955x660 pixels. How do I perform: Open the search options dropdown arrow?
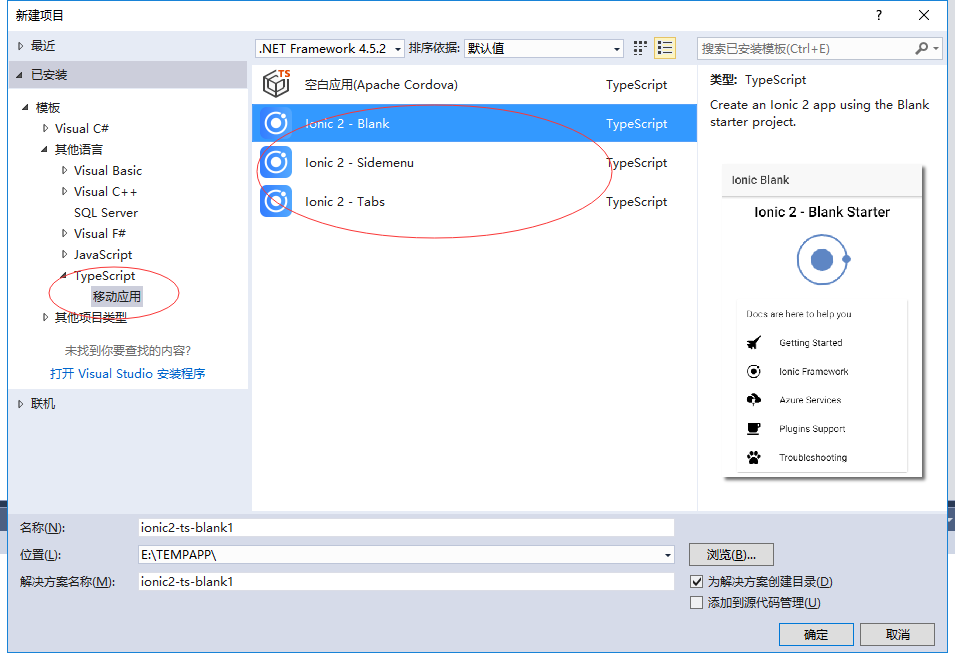[936, 49]
